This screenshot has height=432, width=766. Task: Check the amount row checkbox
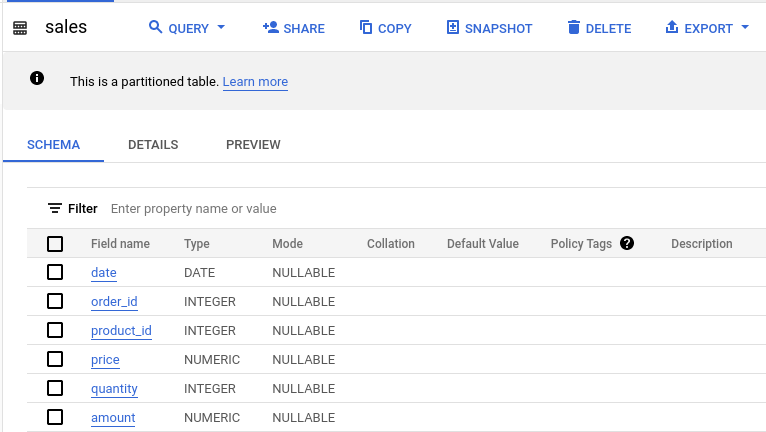[55, 417]
